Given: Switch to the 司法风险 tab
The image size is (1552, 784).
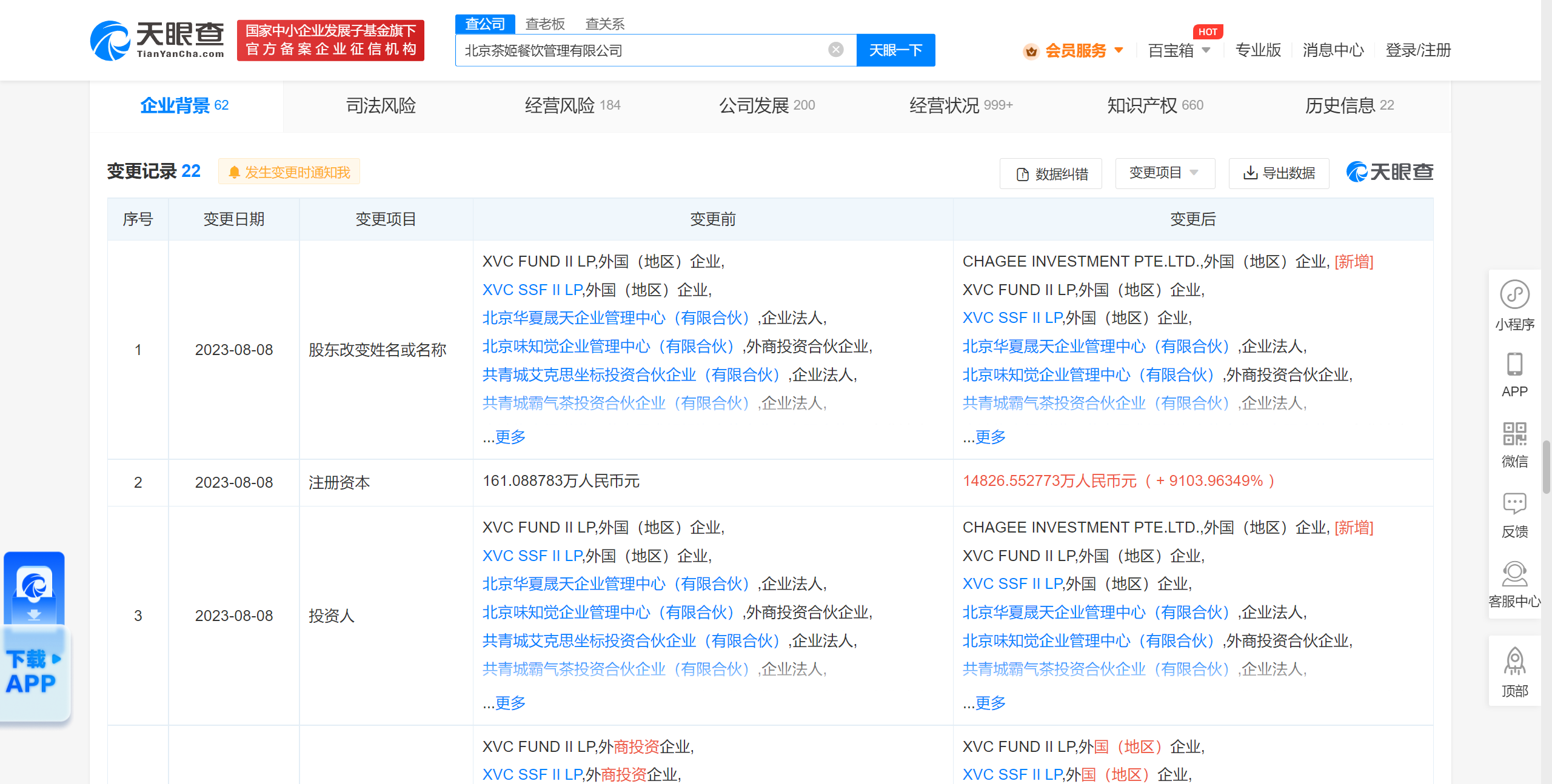Looking at the screenshot, I should [381, 105].
